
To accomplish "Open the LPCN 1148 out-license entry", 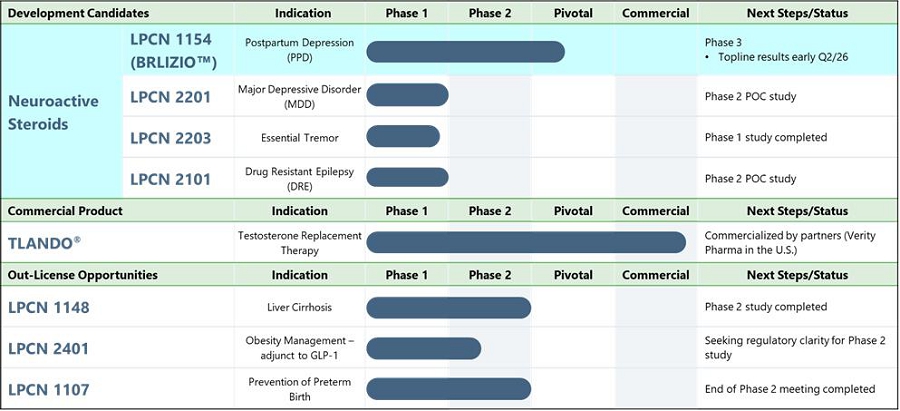I will click(x=49, y=307).
